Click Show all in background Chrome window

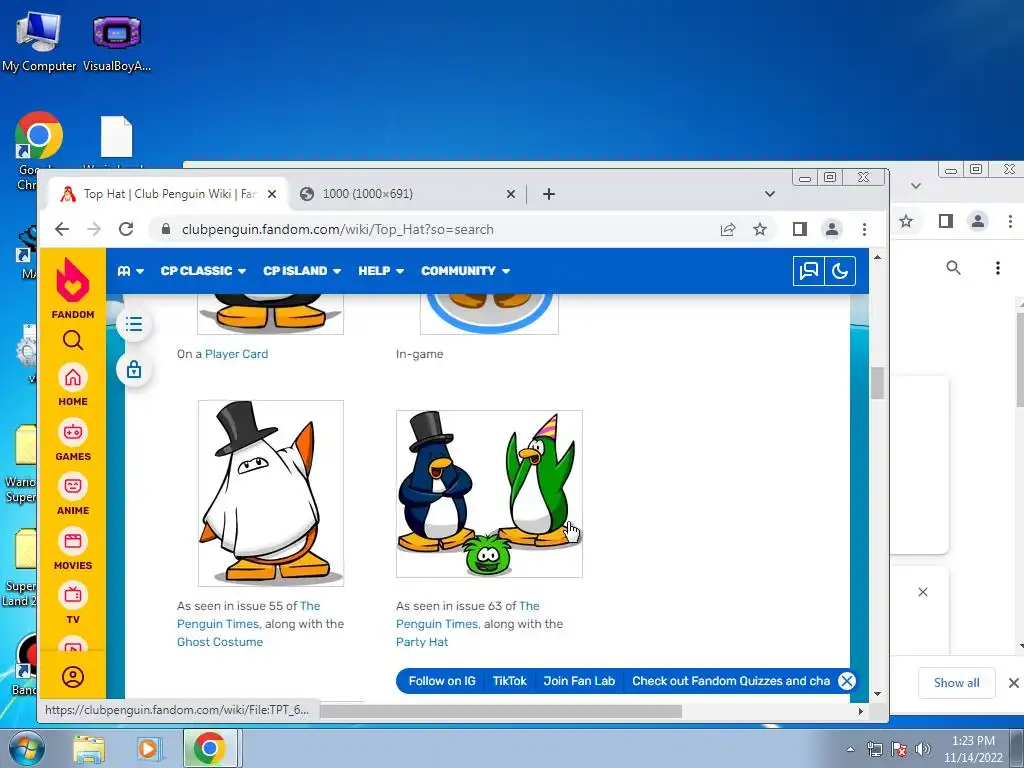tap(957, 683)
